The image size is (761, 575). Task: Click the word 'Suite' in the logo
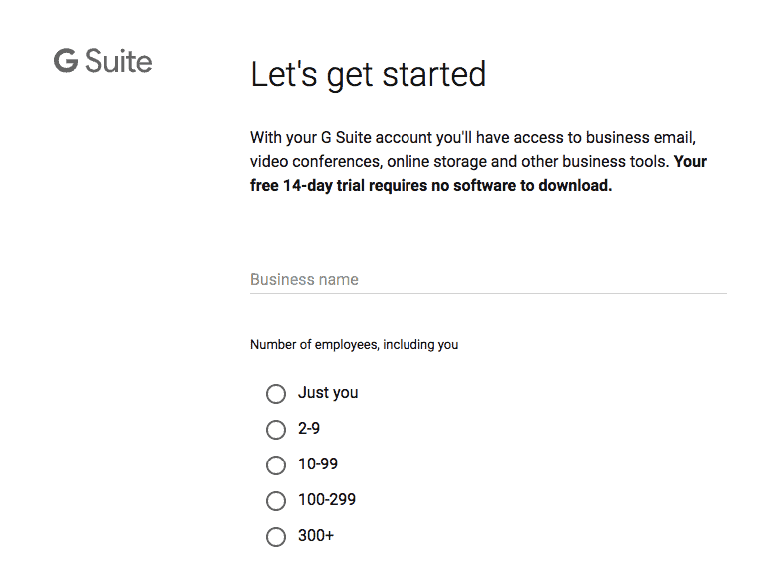coord(119,61)
